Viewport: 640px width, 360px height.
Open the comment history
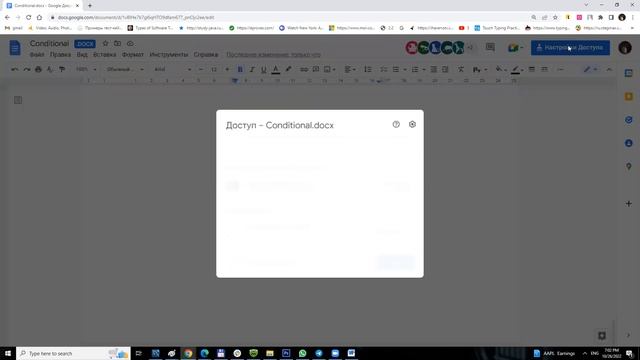click(x=490, y=47)
